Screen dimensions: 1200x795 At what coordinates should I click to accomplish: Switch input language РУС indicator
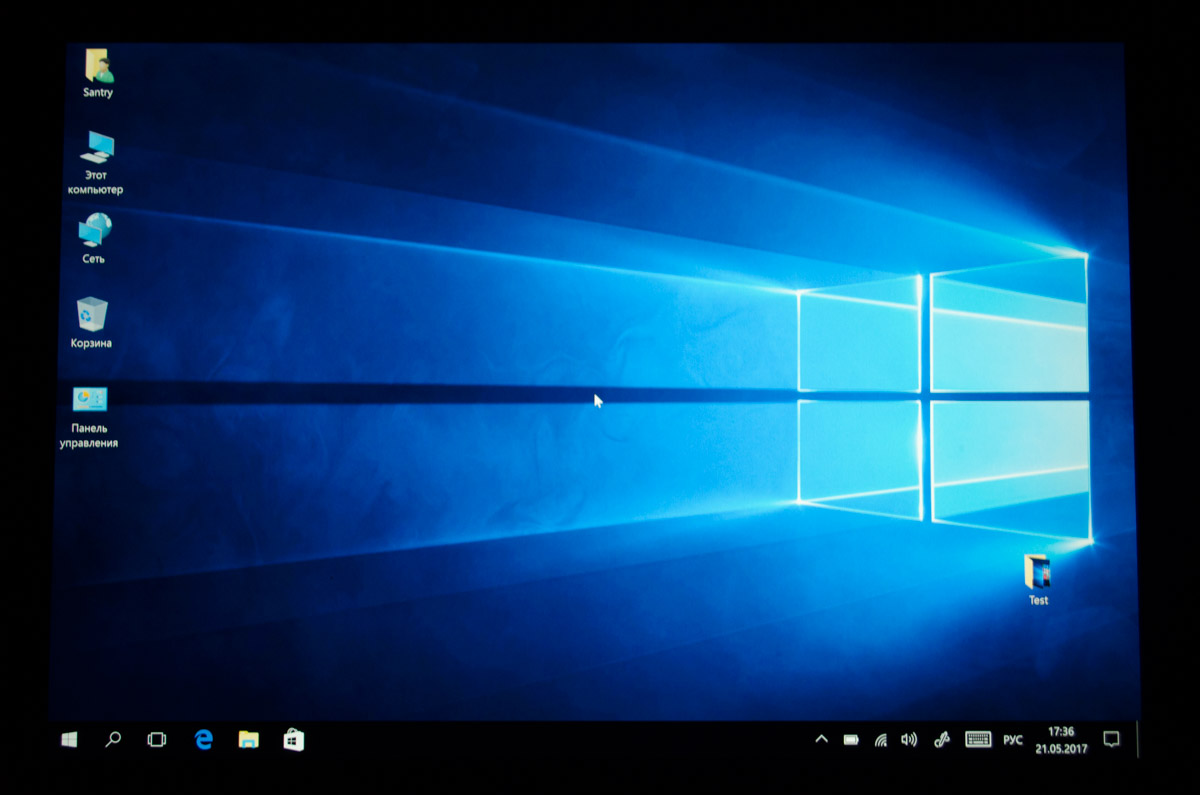click(x=1013, y=741)
